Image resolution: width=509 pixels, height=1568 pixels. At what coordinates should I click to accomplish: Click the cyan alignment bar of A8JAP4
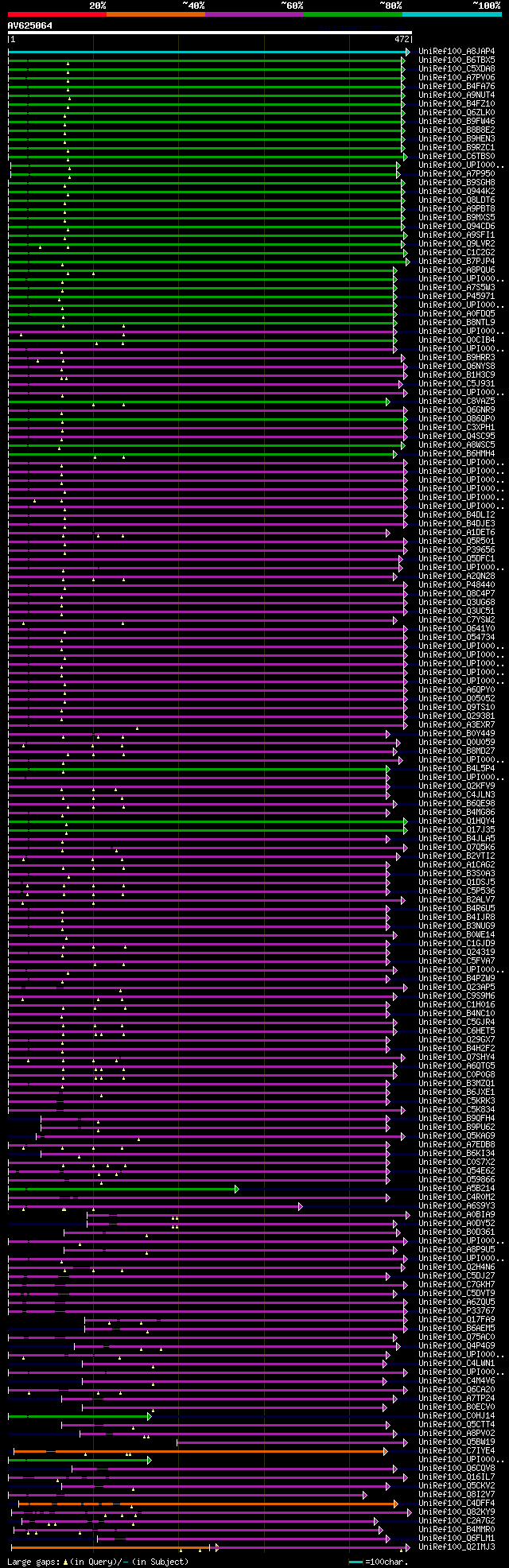(x=209, y=52)
